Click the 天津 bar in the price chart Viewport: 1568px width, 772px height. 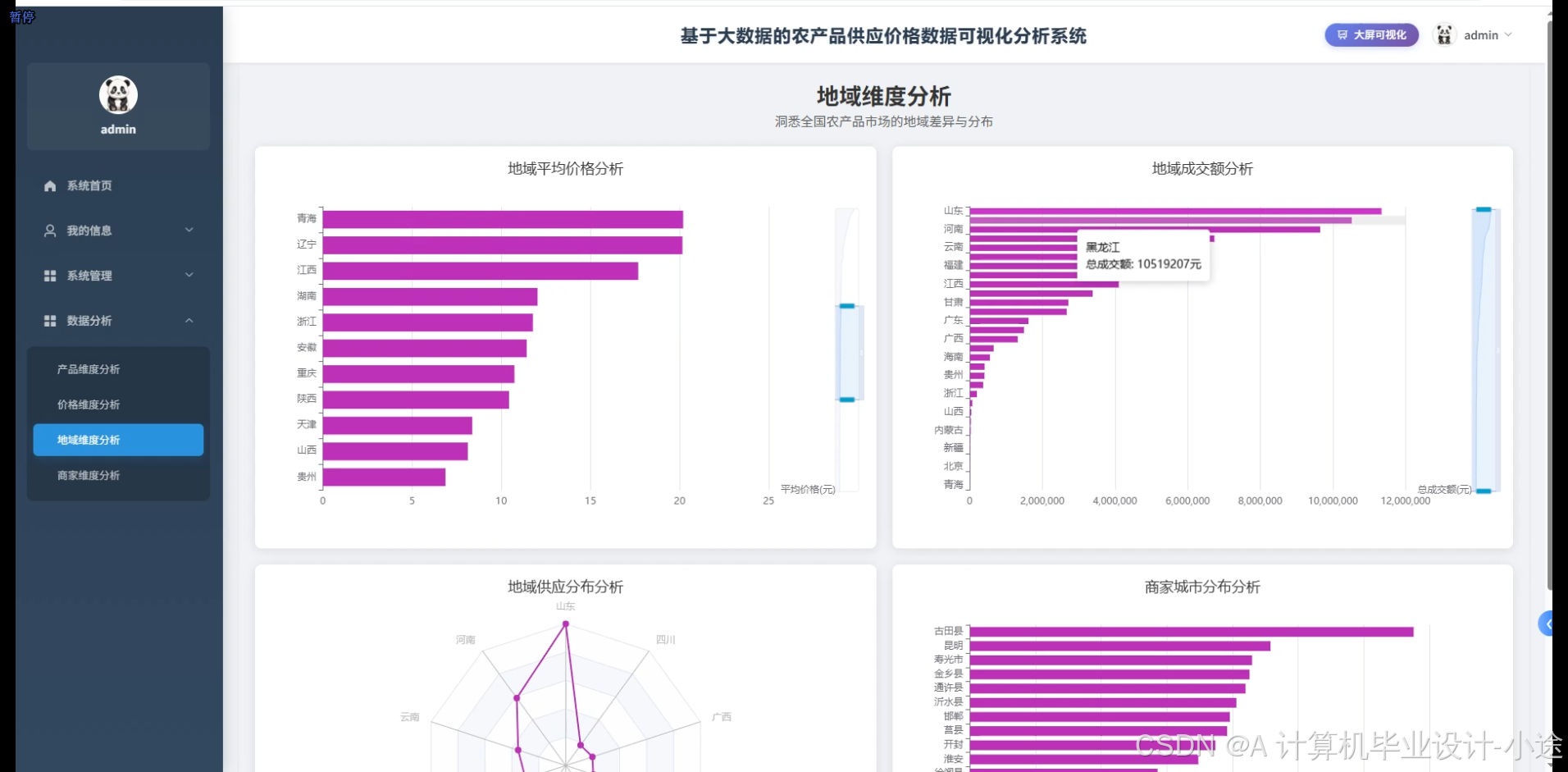pos(398,426)
